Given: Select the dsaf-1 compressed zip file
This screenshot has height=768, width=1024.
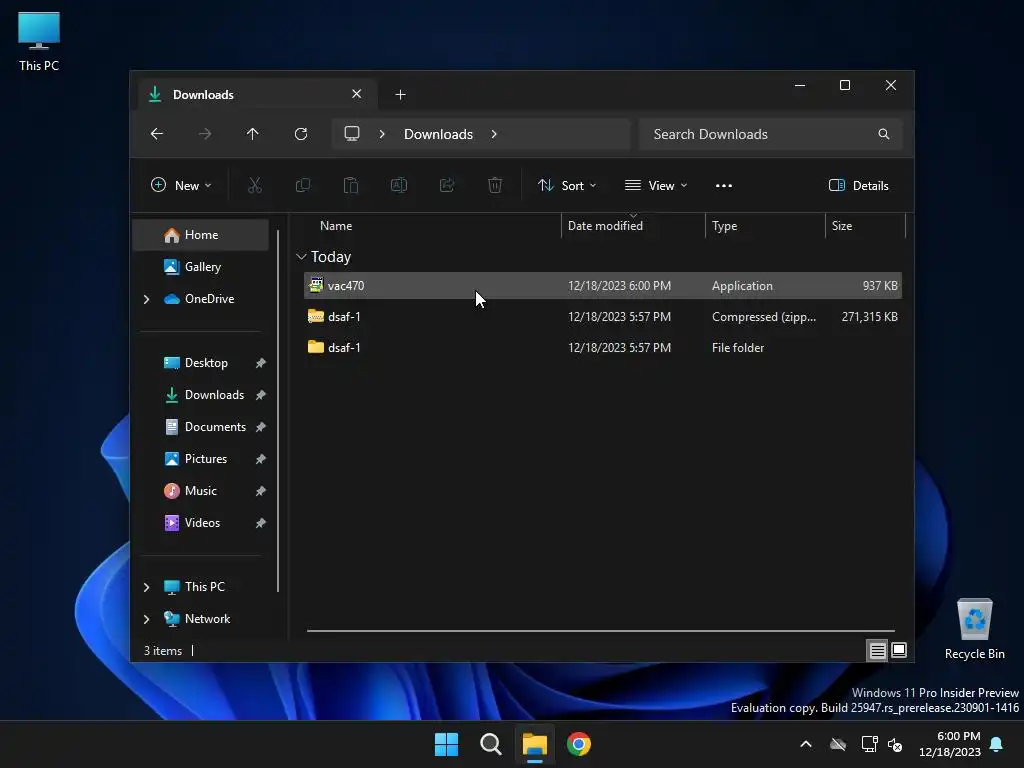Looking at the screenshot, I should (603, 317).
